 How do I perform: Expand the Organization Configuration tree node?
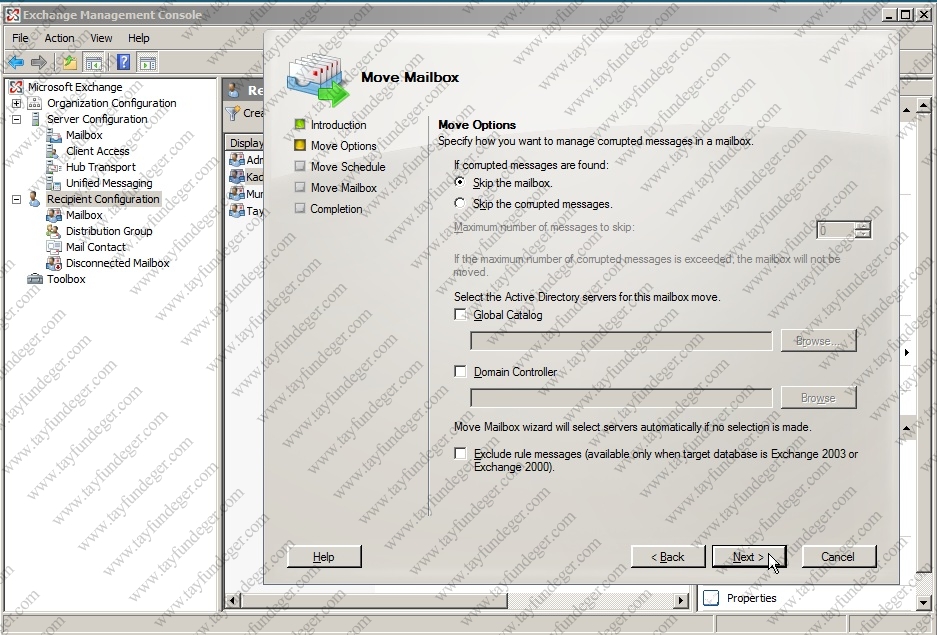[x=17, y=103]
